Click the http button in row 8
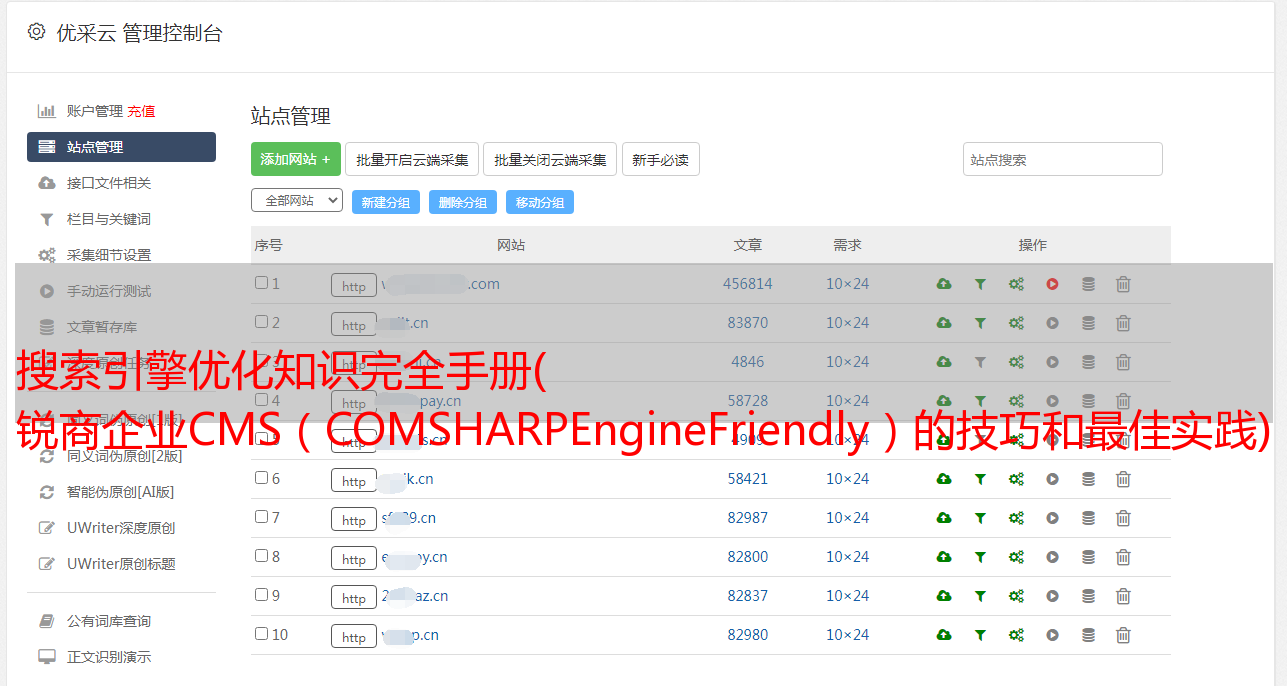Viewport: 1287px width, 686px height. pyautogui.click(x=354, y=558)
